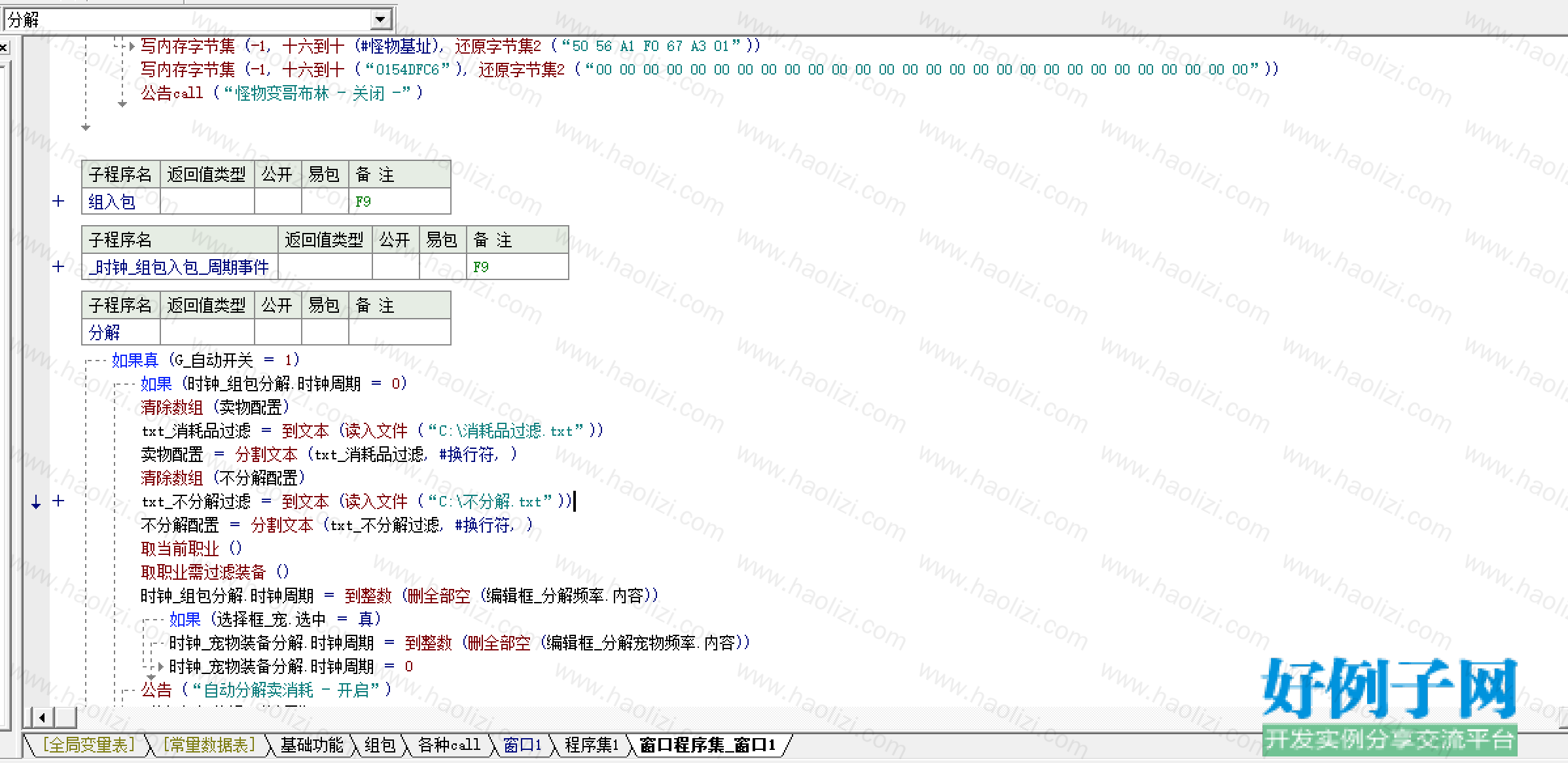Click the 清除数组 (卖物配置) line
Viewport: 1568px width, 763px height.
coord(215,407)
